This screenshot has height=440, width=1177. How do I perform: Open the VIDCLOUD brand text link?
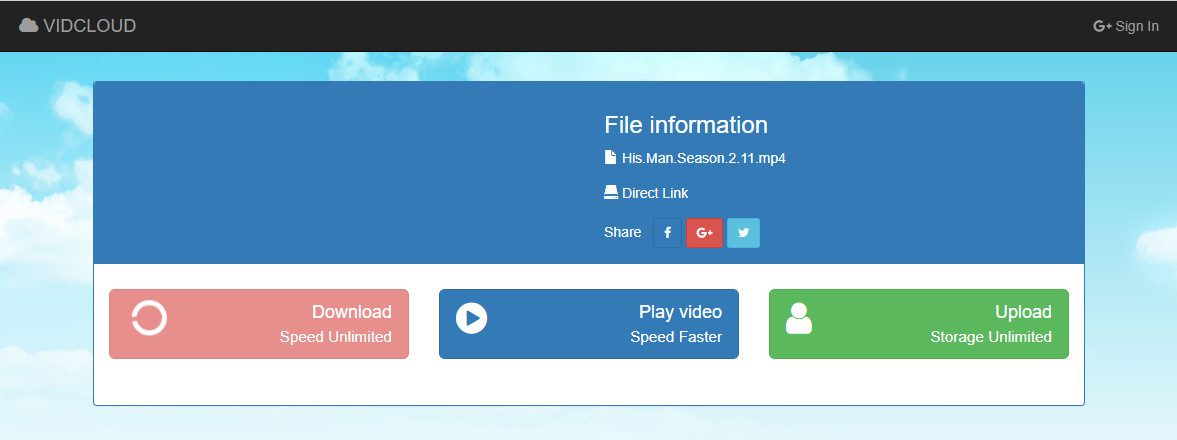[89, 26]
